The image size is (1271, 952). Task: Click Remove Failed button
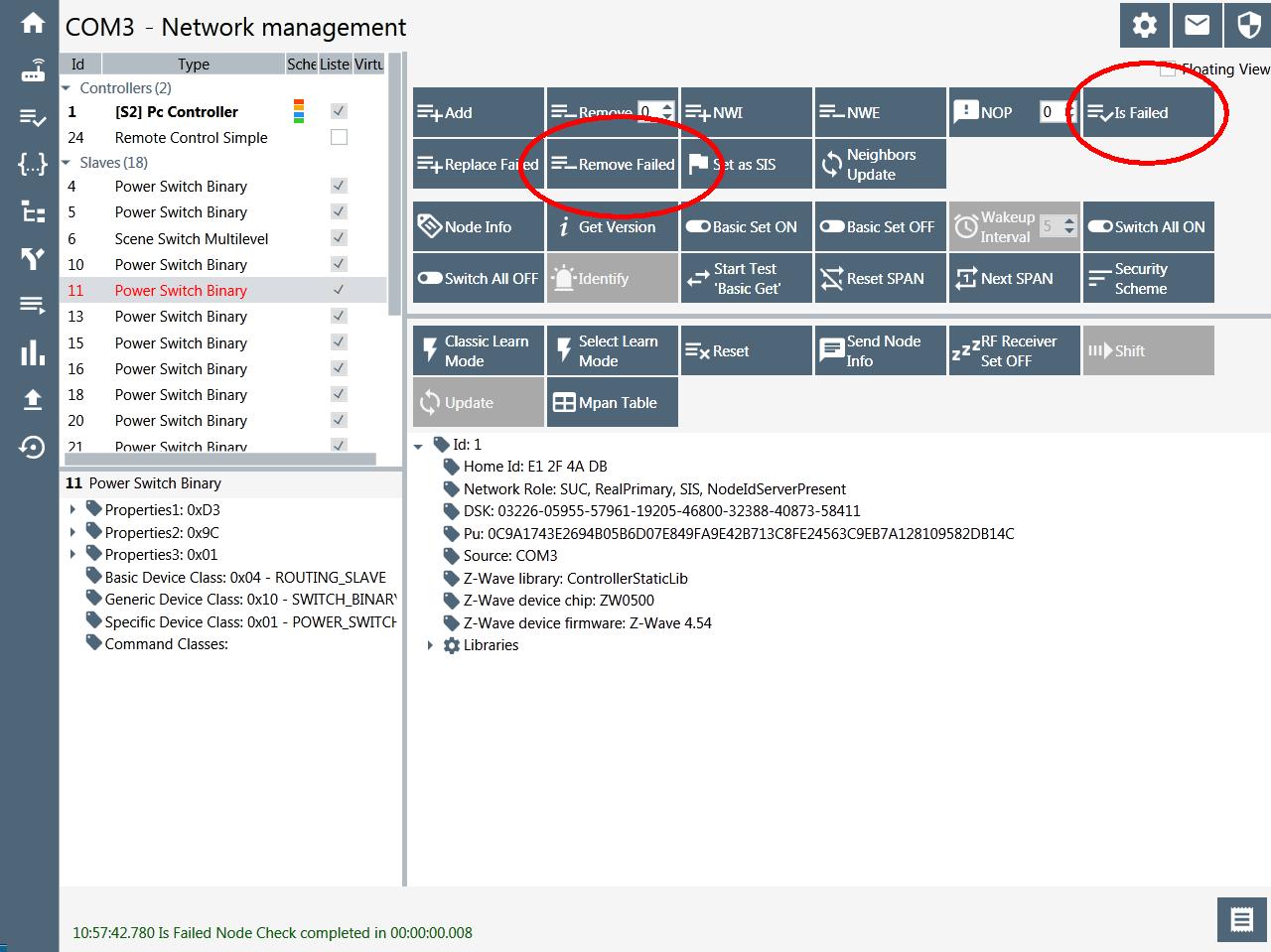pyautogui.click(x=613, y=164)
